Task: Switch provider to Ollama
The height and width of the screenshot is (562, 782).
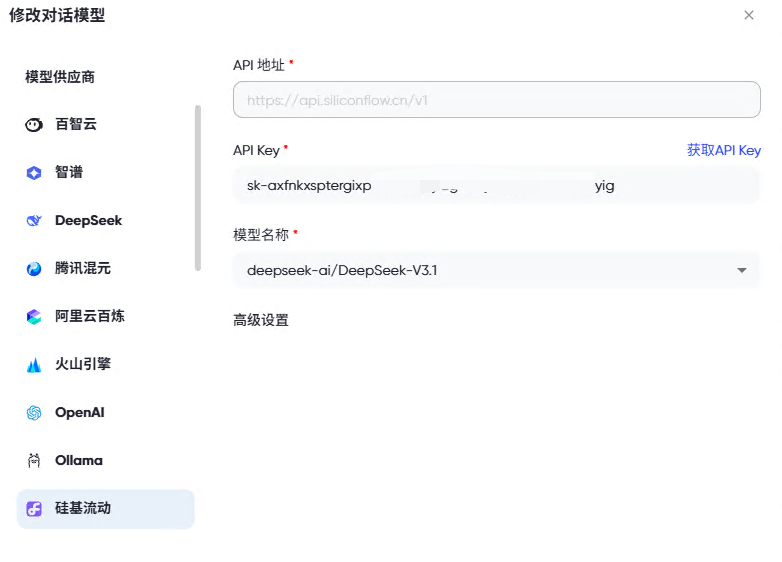Action: [x=106, y=460]
